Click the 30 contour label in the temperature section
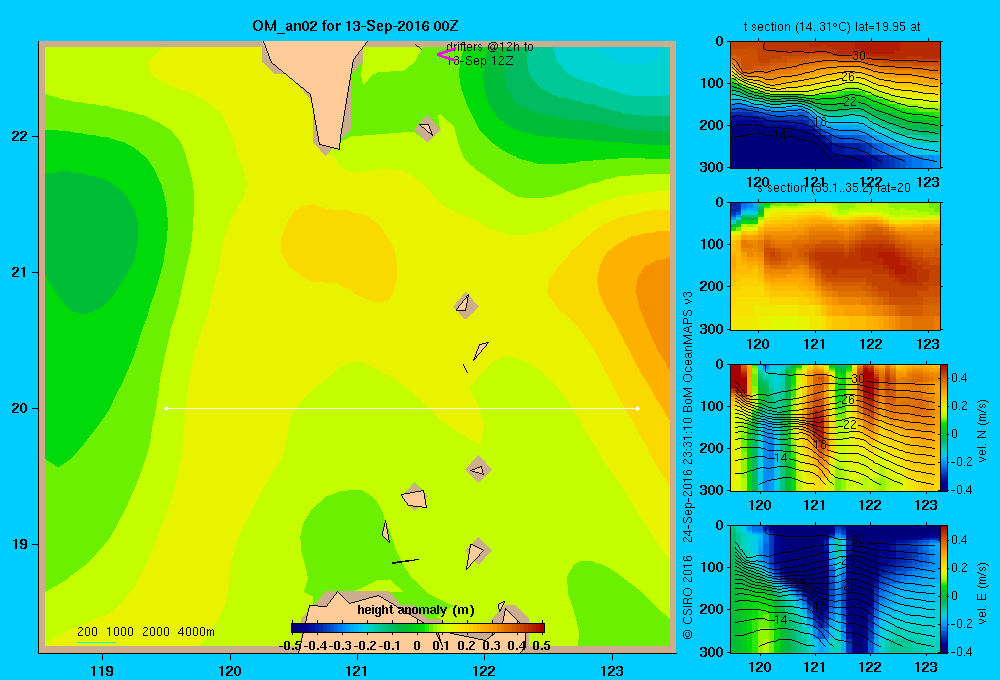Image resolution: width=1000 pixels, height=680 pixels. pyautogui.click(x=859, y=55)
